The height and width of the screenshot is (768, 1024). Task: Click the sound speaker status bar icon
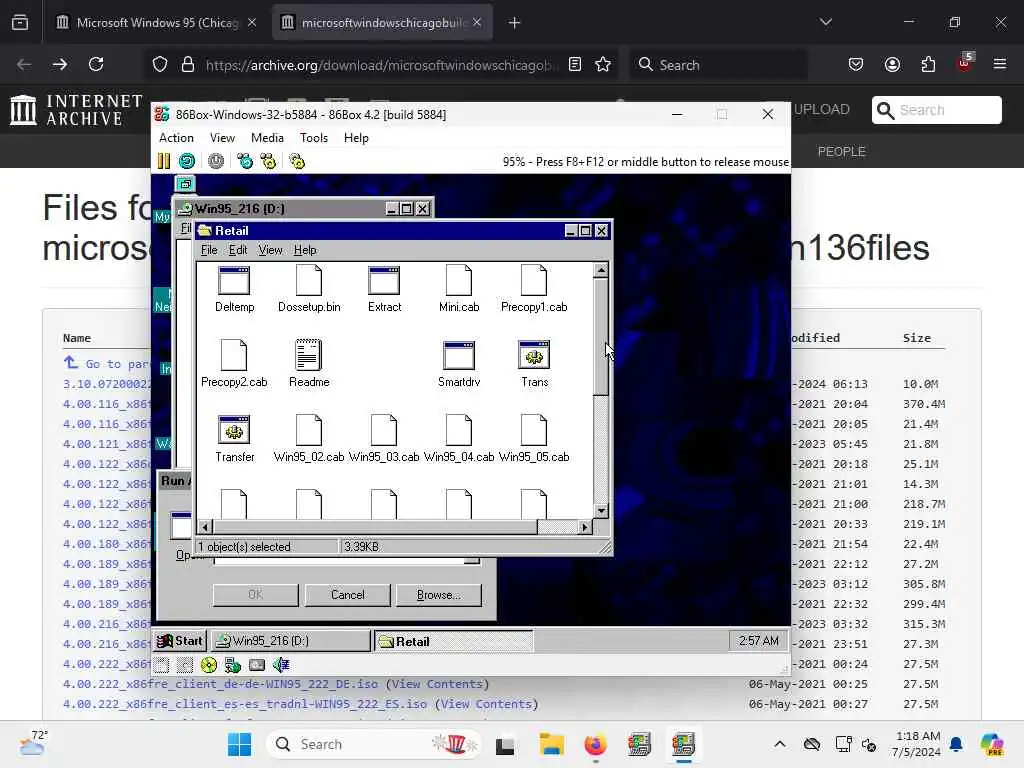[281, 665]
